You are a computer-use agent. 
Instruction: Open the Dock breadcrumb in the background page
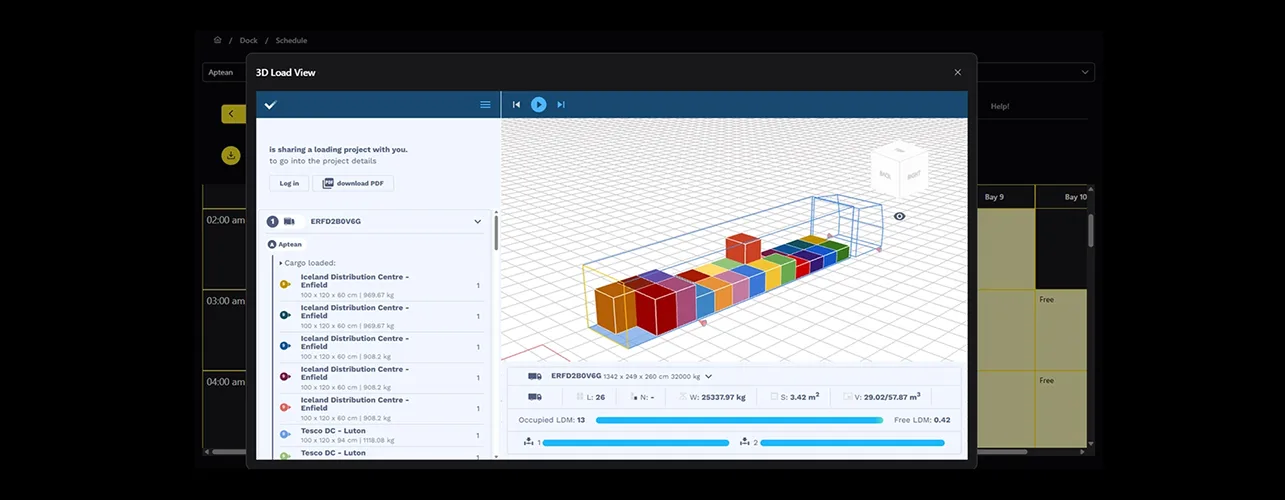[249, 41]
